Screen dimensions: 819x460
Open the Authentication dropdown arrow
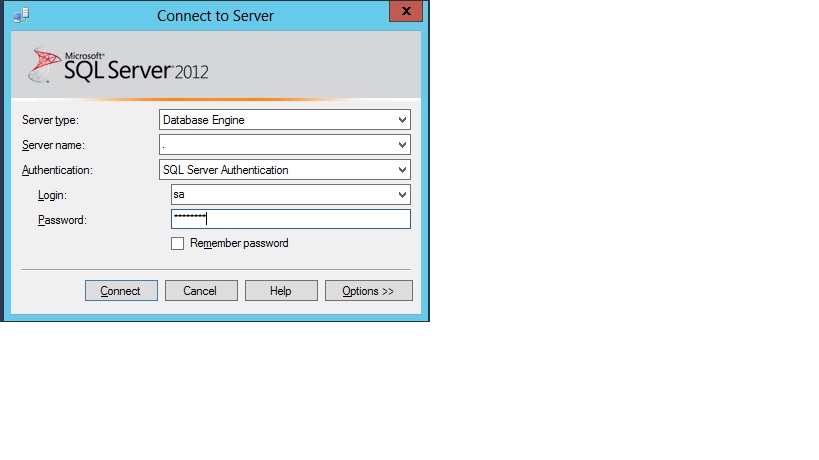pos(402,170)
